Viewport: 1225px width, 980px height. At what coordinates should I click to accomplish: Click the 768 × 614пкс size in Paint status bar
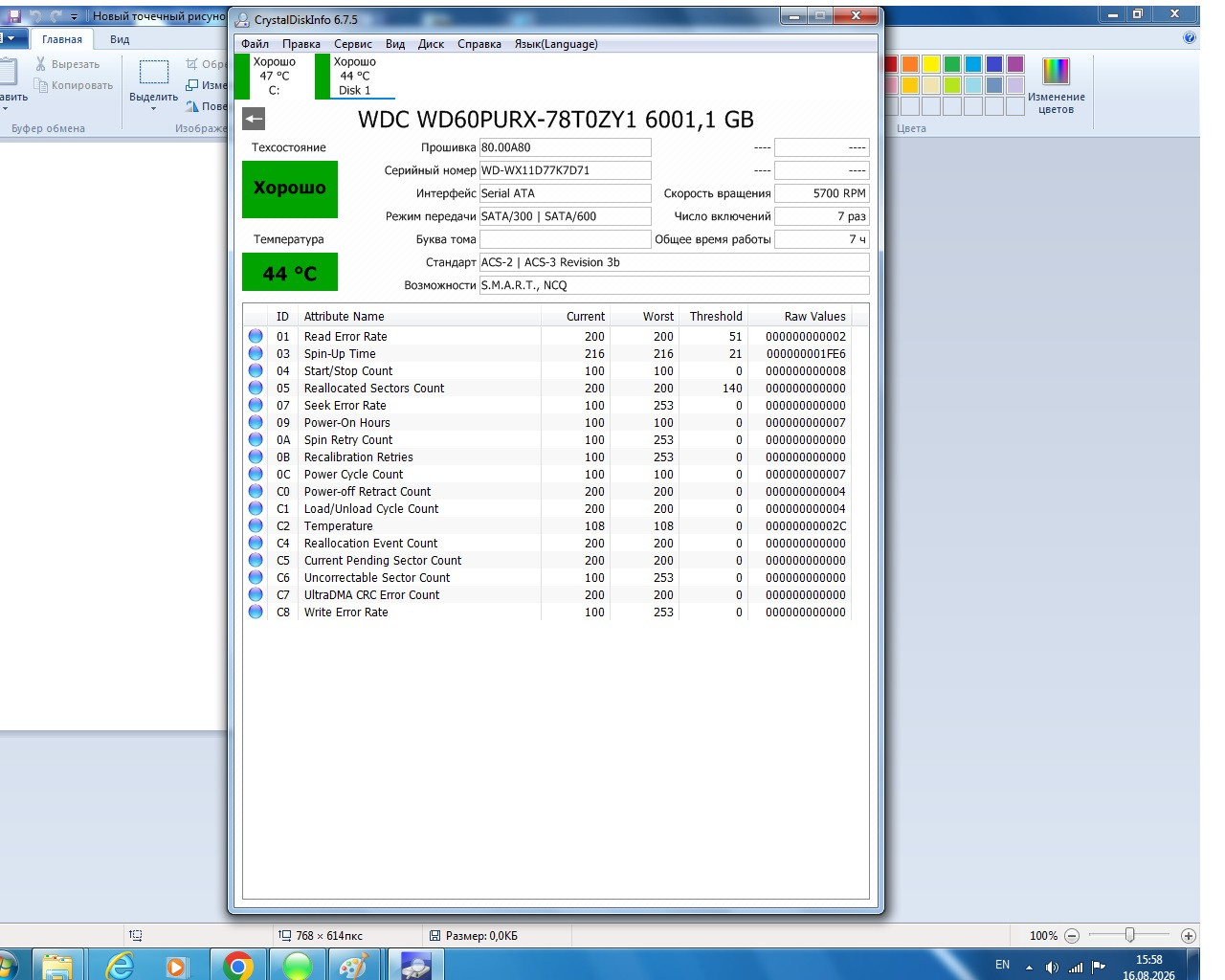click(329, 936)
